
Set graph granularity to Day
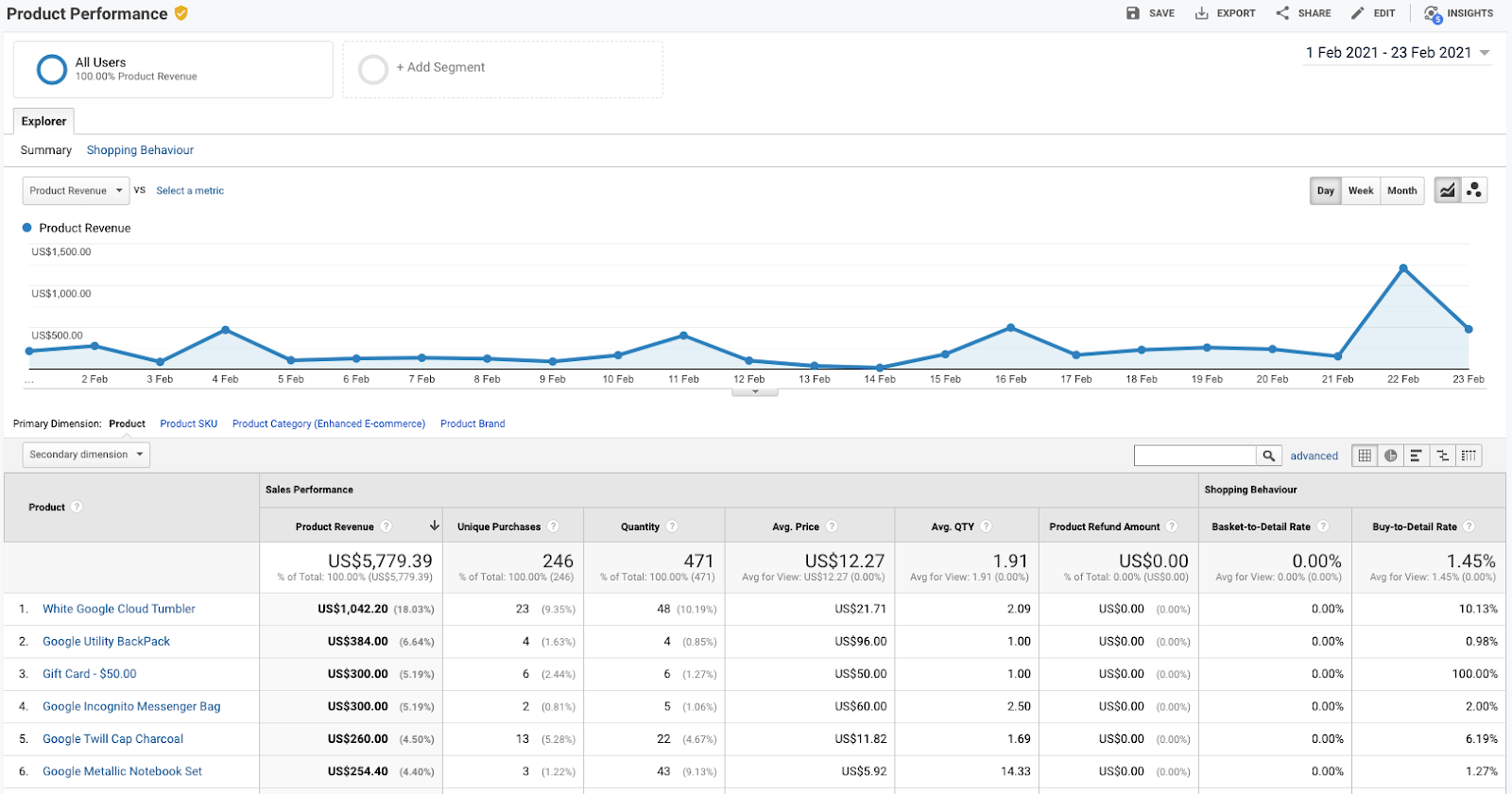pos(1326,191)
